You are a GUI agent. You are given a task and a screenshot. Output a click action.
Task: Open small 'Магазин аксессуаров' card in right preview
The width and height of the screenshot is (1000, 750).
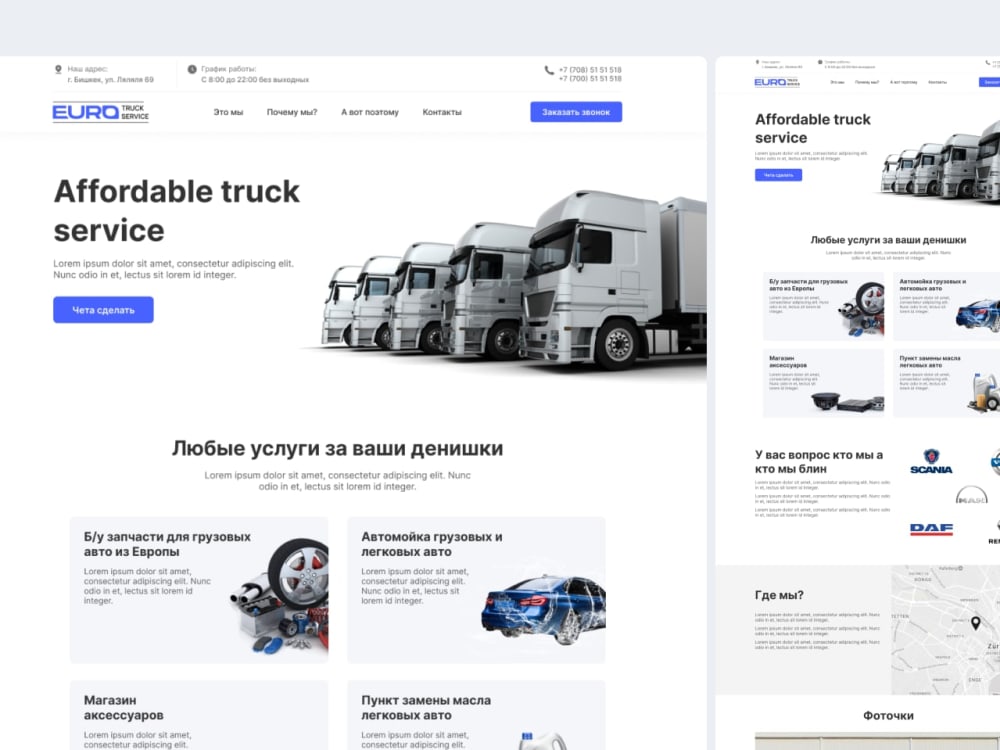coord(823,383)
